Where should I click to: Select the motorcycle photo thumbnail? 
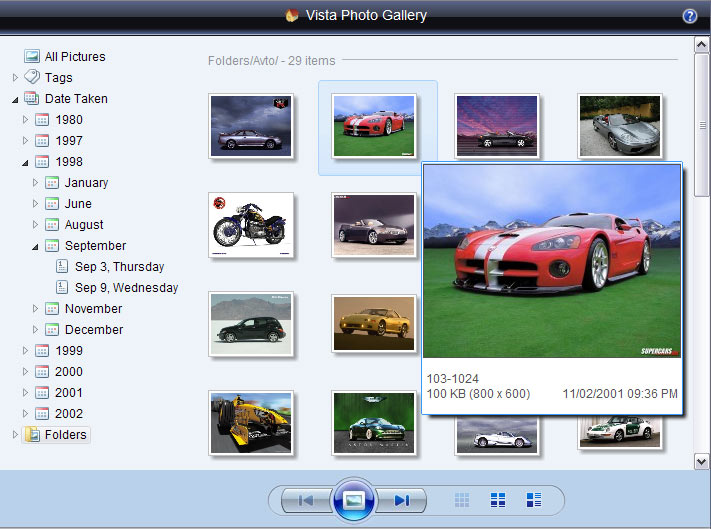pyautogui.click(x=251, y=224)
